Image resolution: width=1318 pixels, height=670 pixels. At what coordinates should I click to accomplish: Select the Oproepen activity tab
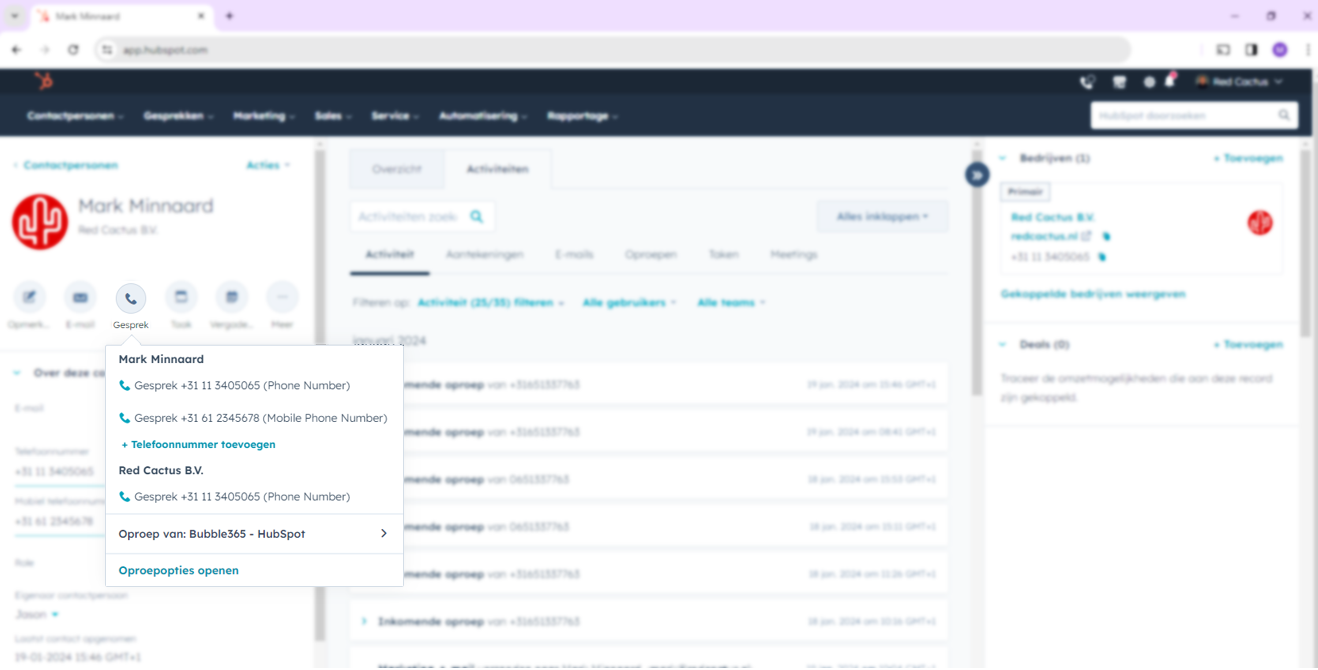(x=650, y=255)
